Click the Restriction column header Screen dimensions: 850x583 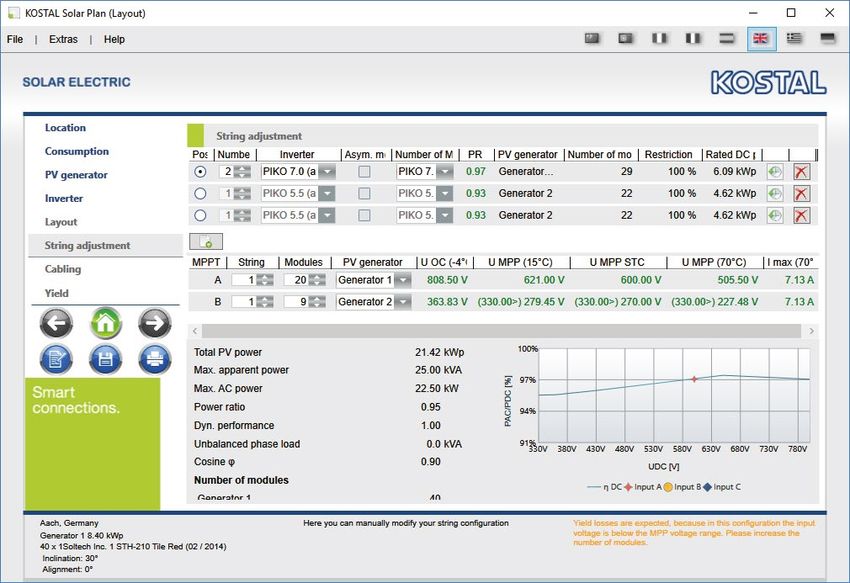click(x=669, y=155)
